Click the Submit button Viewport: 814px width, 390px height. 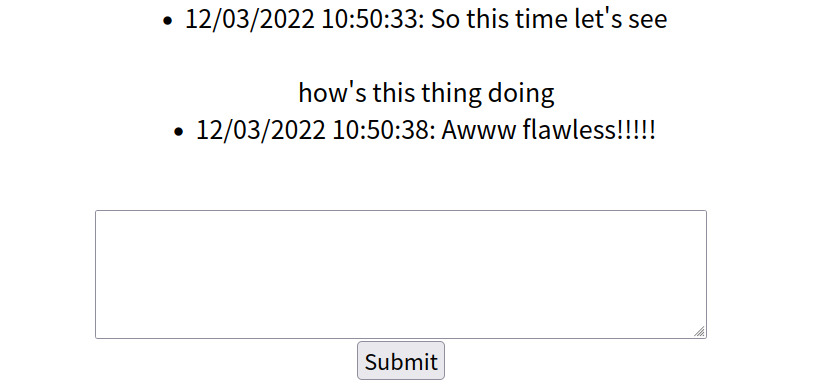coord(401,361)
